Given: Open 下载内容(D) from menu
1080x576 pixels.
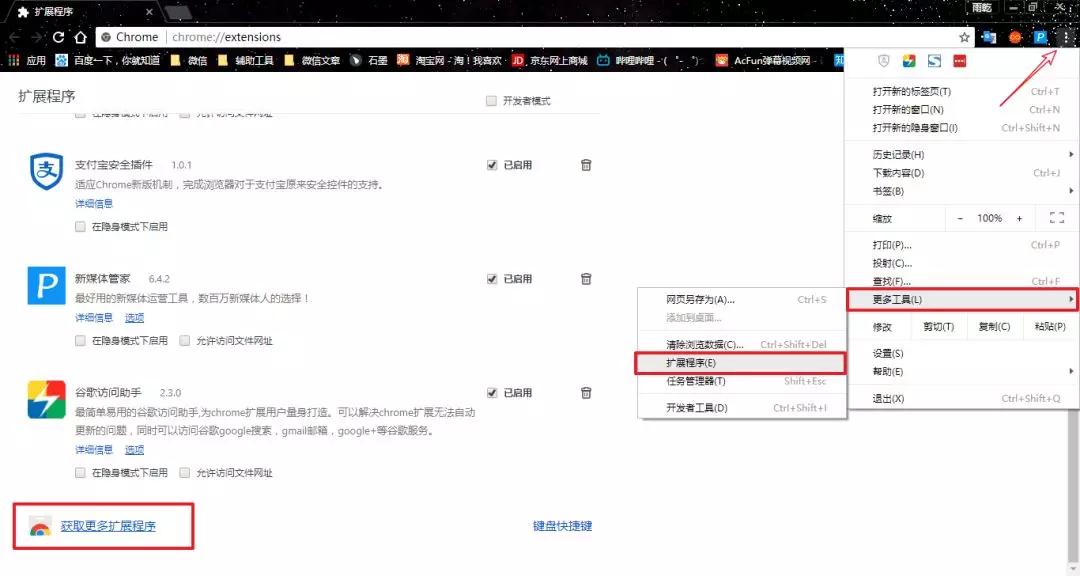Looking at the screenshot, I should [x=962, y=173].
